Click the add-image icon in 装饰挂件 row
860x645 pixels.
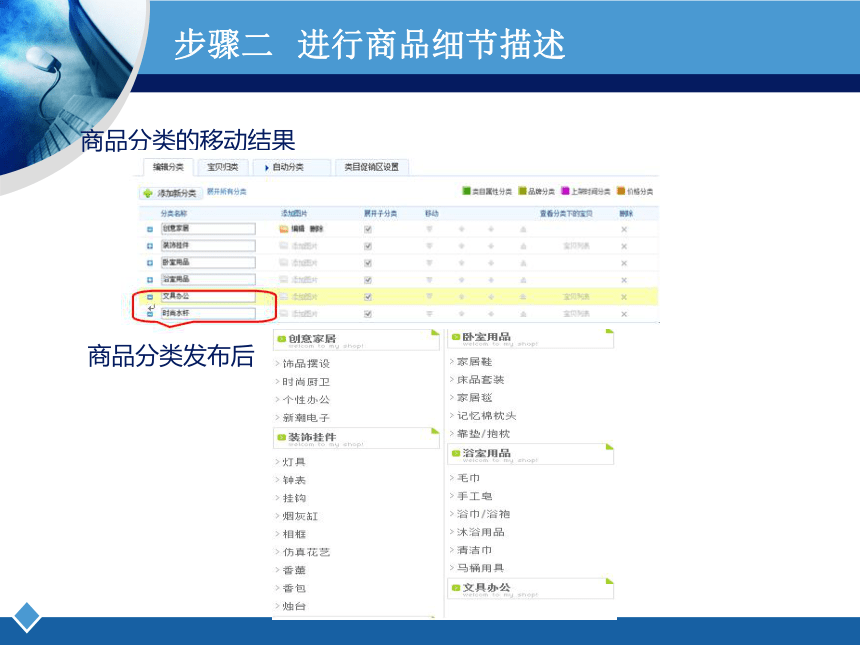[x=284, y=246]
